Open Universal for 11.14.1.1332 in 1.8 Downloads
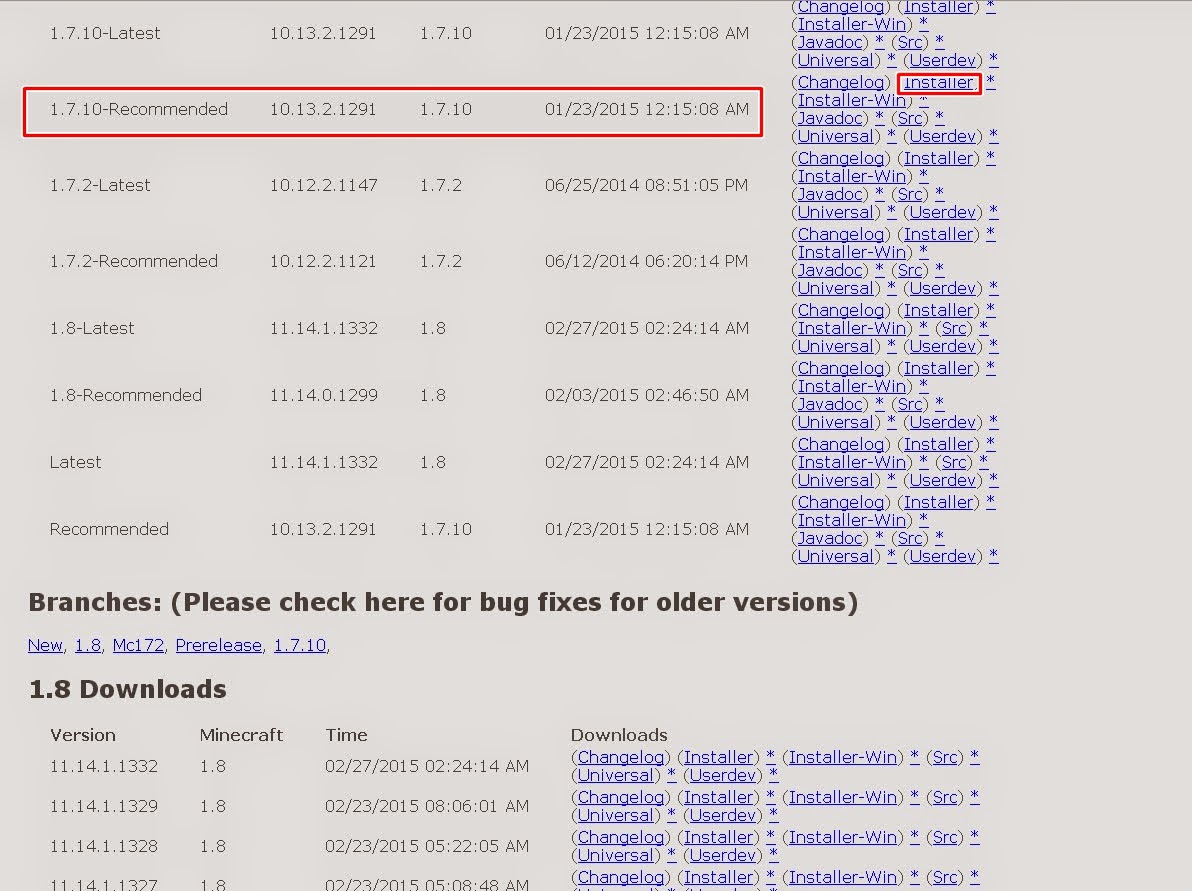Viewport: 1192px width, 891px height. pyautogui.click(x=616, y=775)
